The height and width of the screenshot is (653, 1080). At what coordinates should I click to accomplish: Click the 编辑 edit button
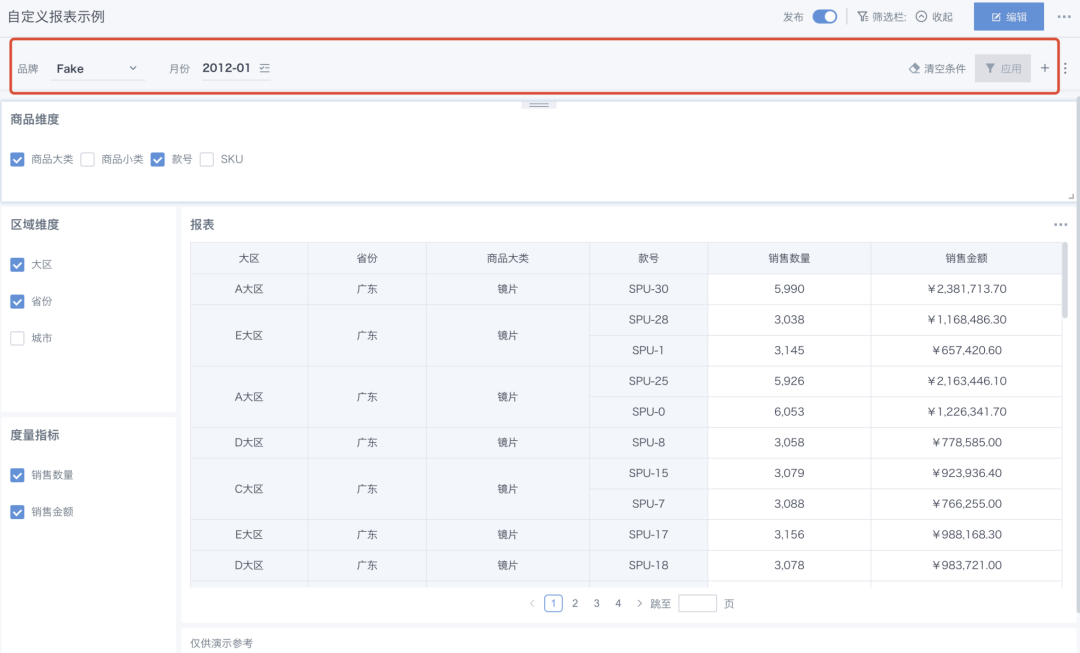1008,17
